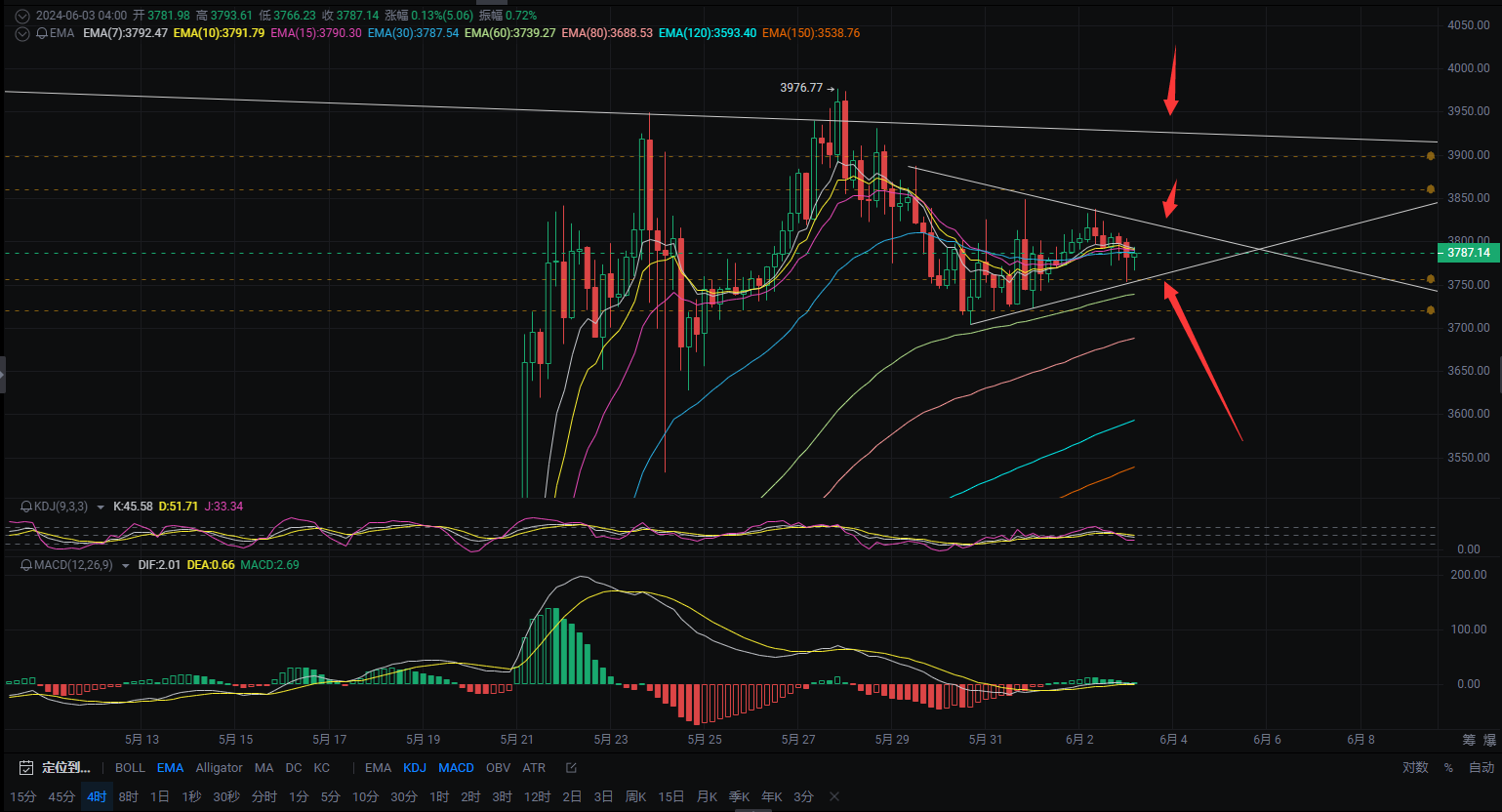This screenshot has height=812, width=1502.
Task: Click the EMA(7):3792.47 legend value
Action: click(126, 33)
